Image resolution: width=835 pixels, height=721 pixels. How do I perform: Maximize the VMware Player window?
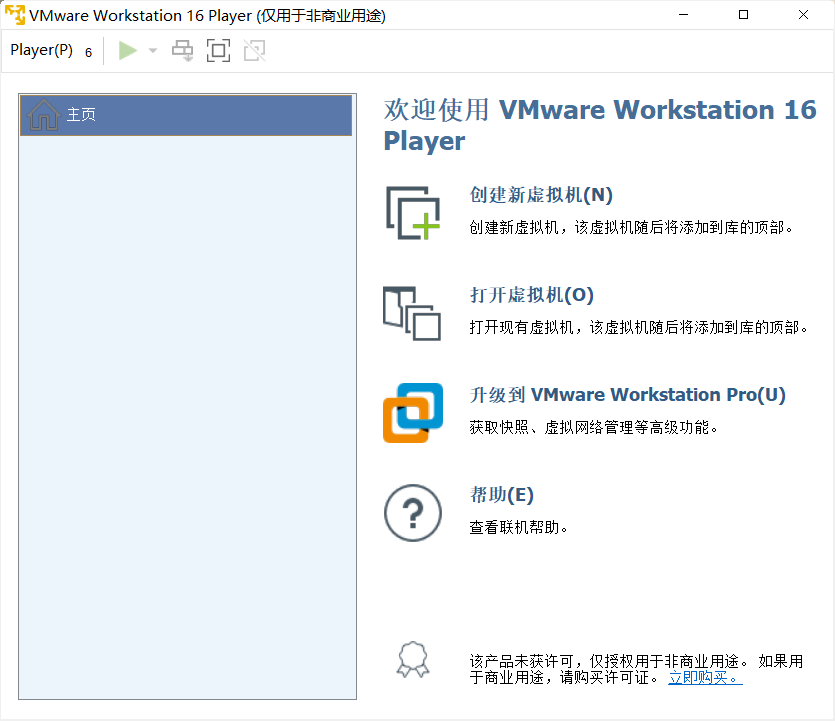click(743, 15)
